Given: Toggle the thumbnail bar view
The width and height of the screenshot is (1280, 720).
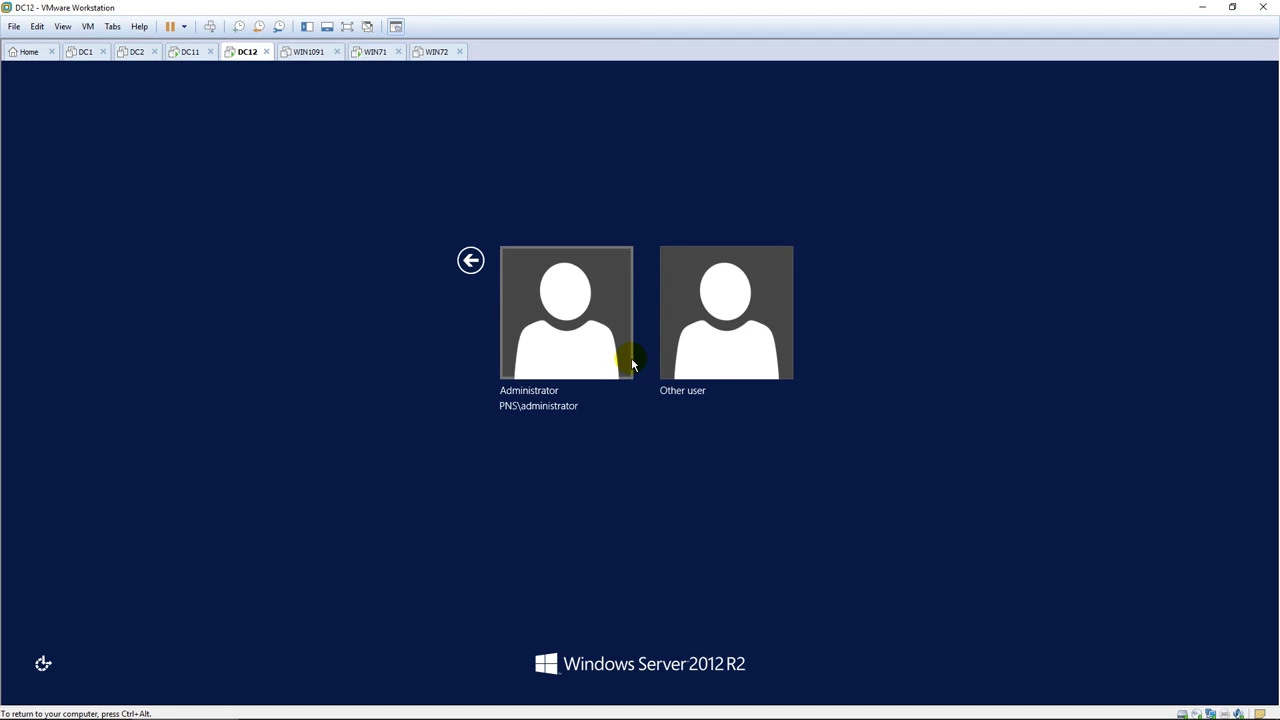Looking at the screenshot, I should [327, 26].
